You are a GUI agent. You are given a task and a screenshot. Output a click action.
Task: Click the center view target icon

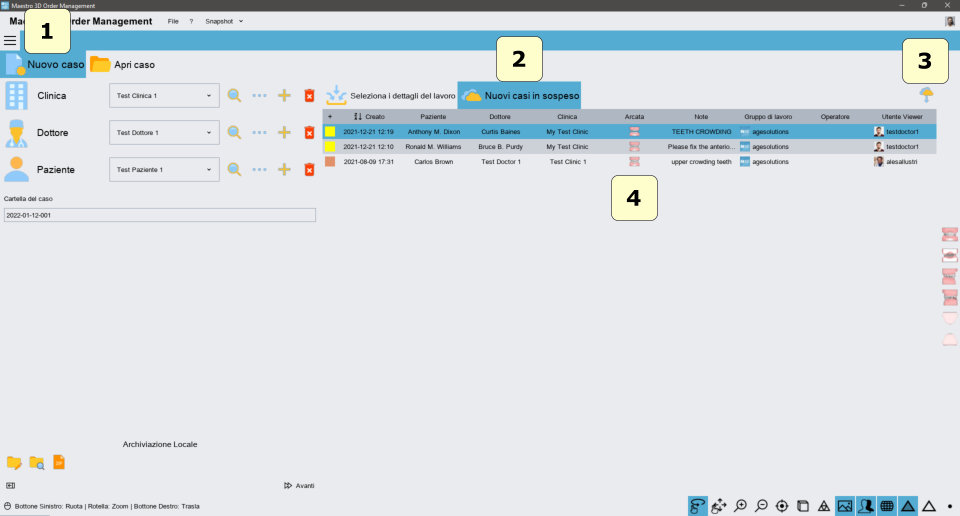pos(782,506)
